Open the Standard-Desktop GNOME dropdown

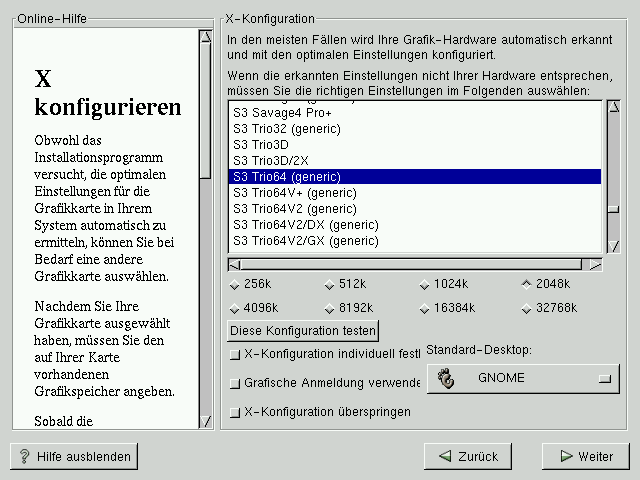(523, 379)
